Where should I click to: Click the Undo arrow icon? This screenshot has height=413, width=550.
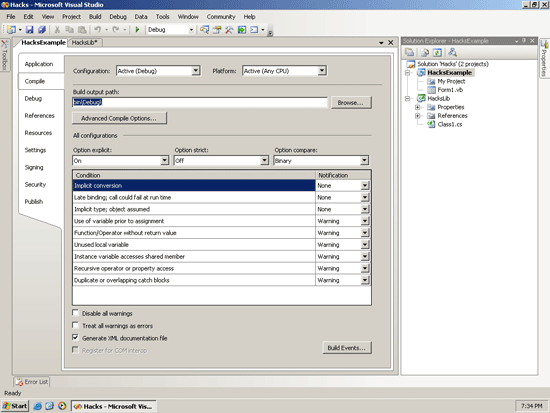pyautogui.click(x=98, y=30)
